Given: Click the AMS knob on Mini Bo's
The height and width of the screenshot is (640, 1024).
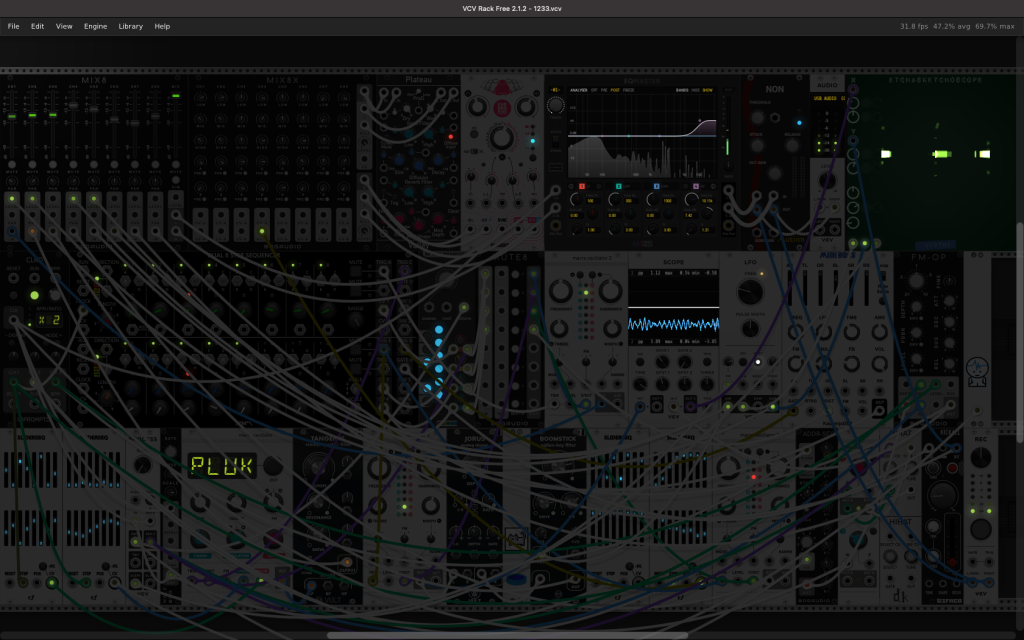Looking at the screenshot, I should tap(880, 332).
